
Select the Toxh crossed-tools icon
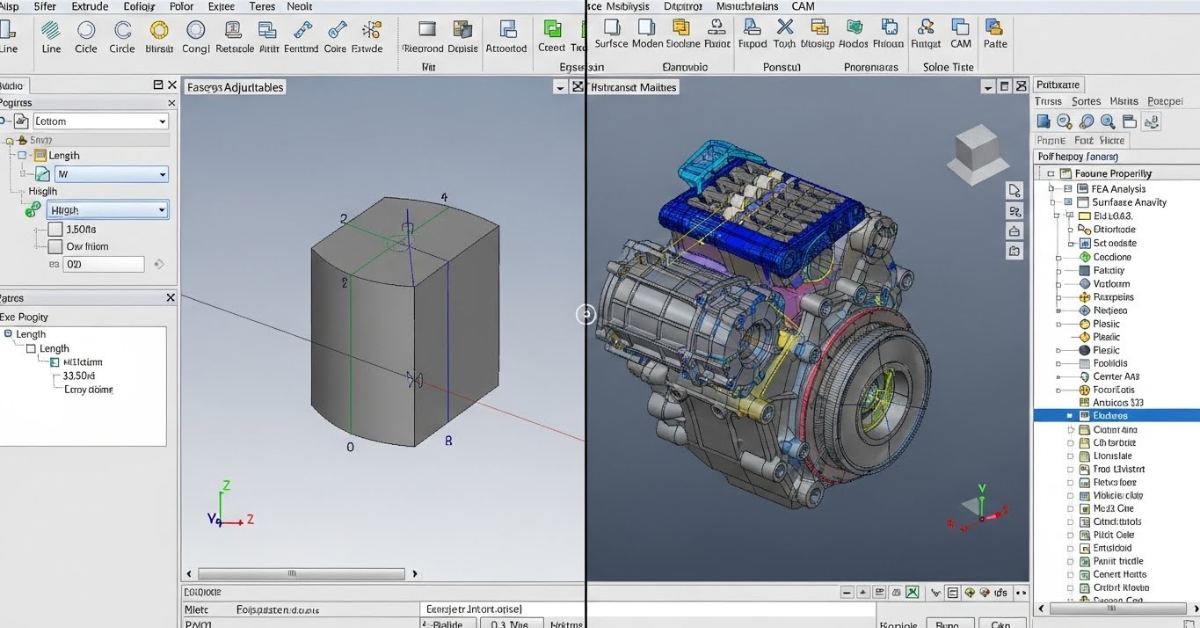785,28
